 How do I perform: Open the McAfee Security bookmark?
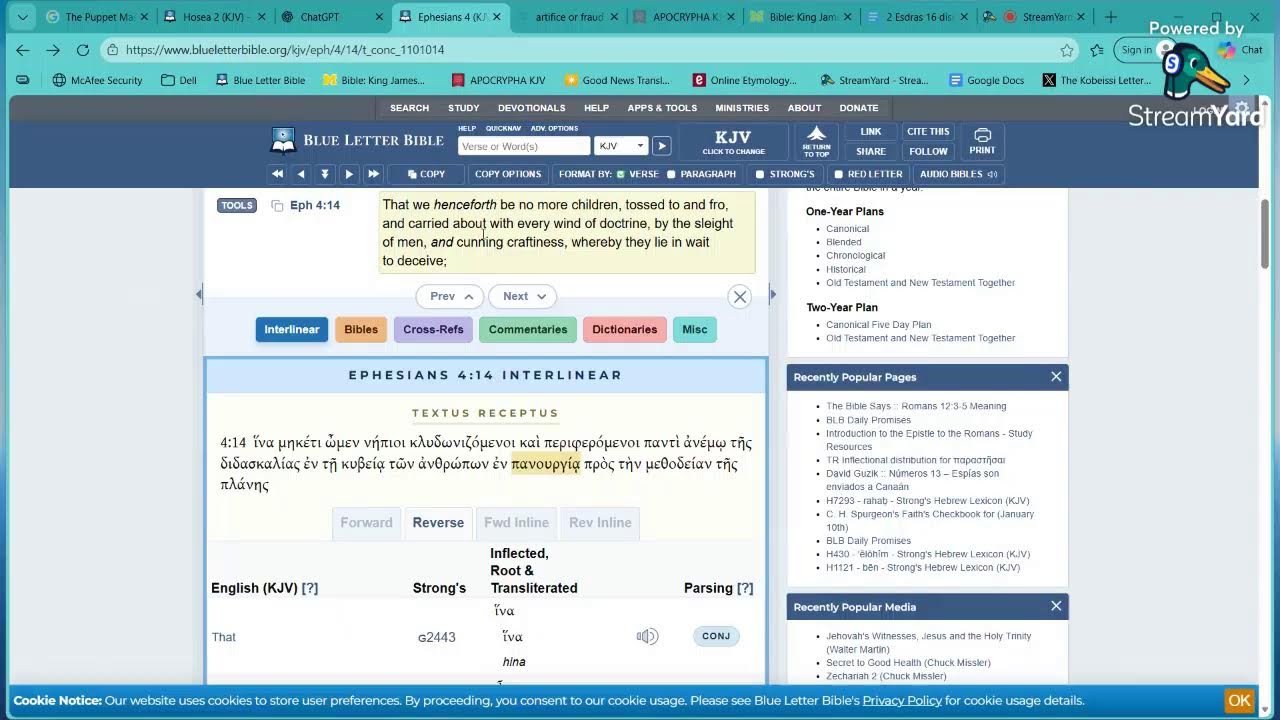coord(97,80)
